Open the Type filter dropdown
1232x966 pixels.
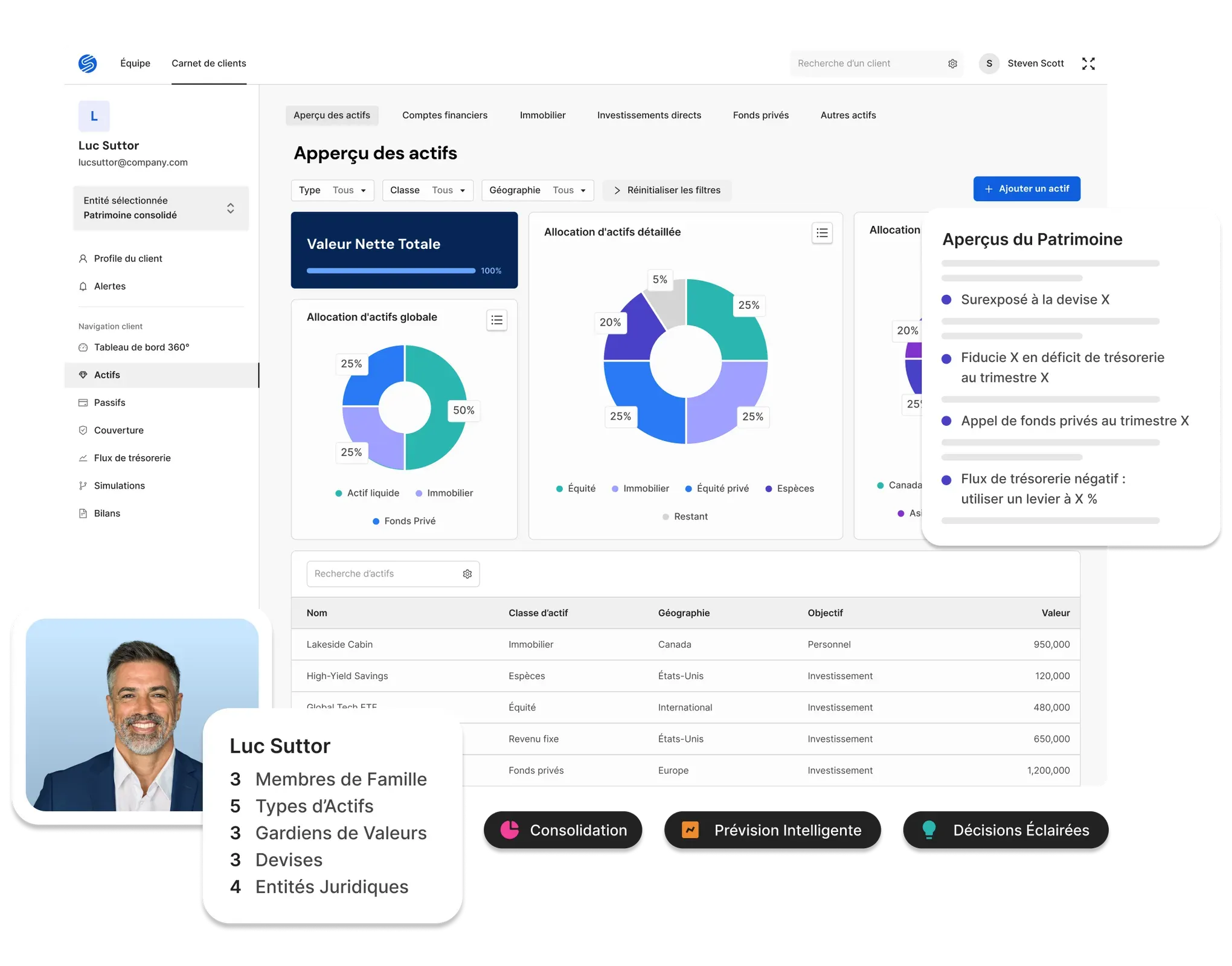click(332, 190)
